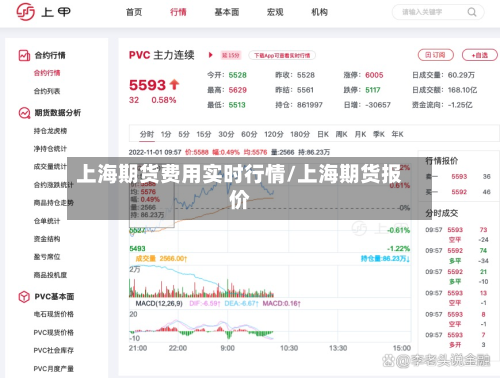Switch chart to 季K view
This screenshot has height=378, width=500.
[x=379, y=134]
